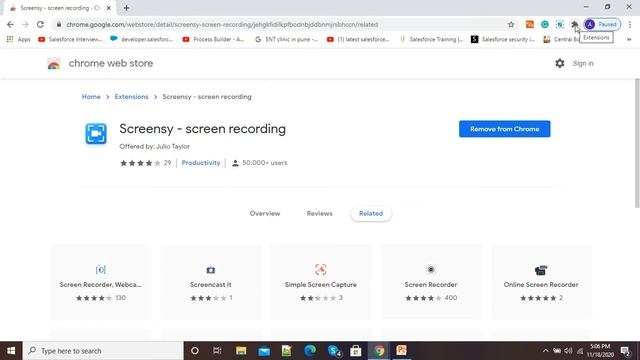640x360 pixels.
Task: Open the Screencast It extension card
Action: 211,282
